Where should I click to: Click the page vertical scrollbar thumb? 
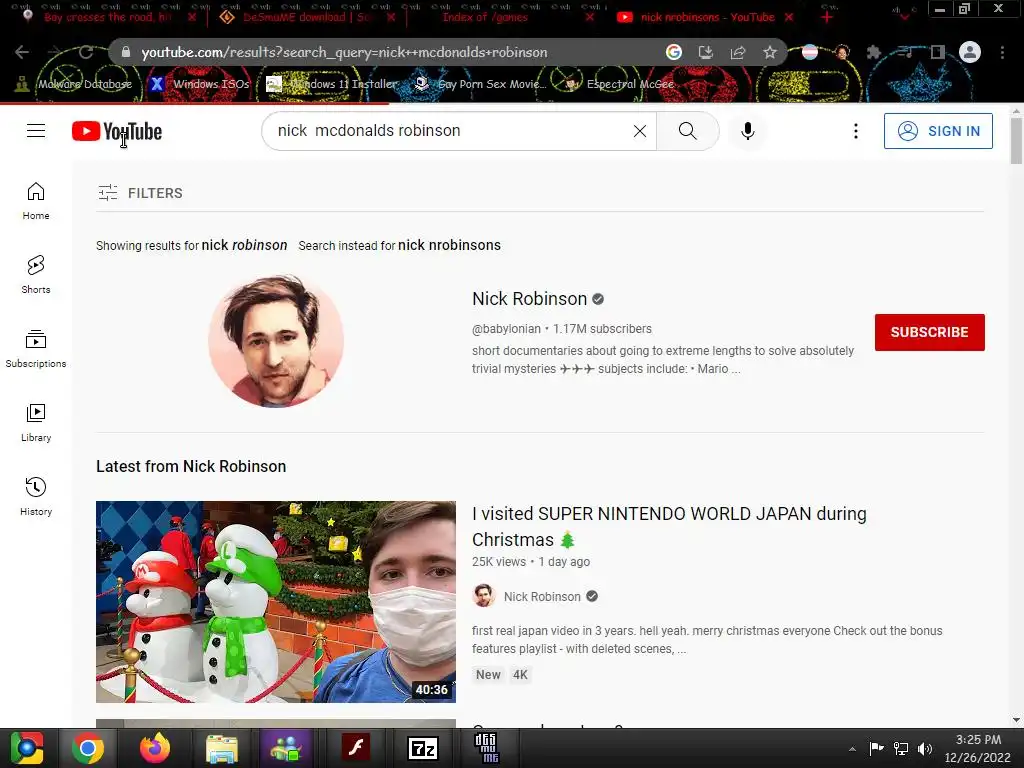pos(1016,142)
